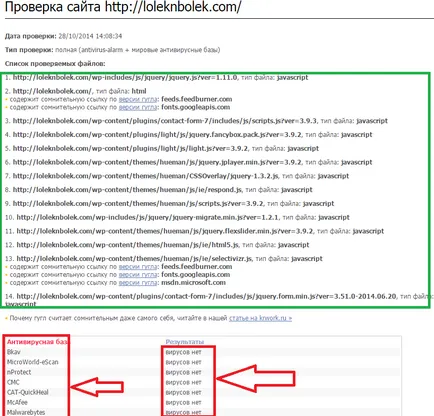434x416 pixels.
Task: Click file 5 URL light.js?ver=3.9.2
Action: [x=130, y=148]
